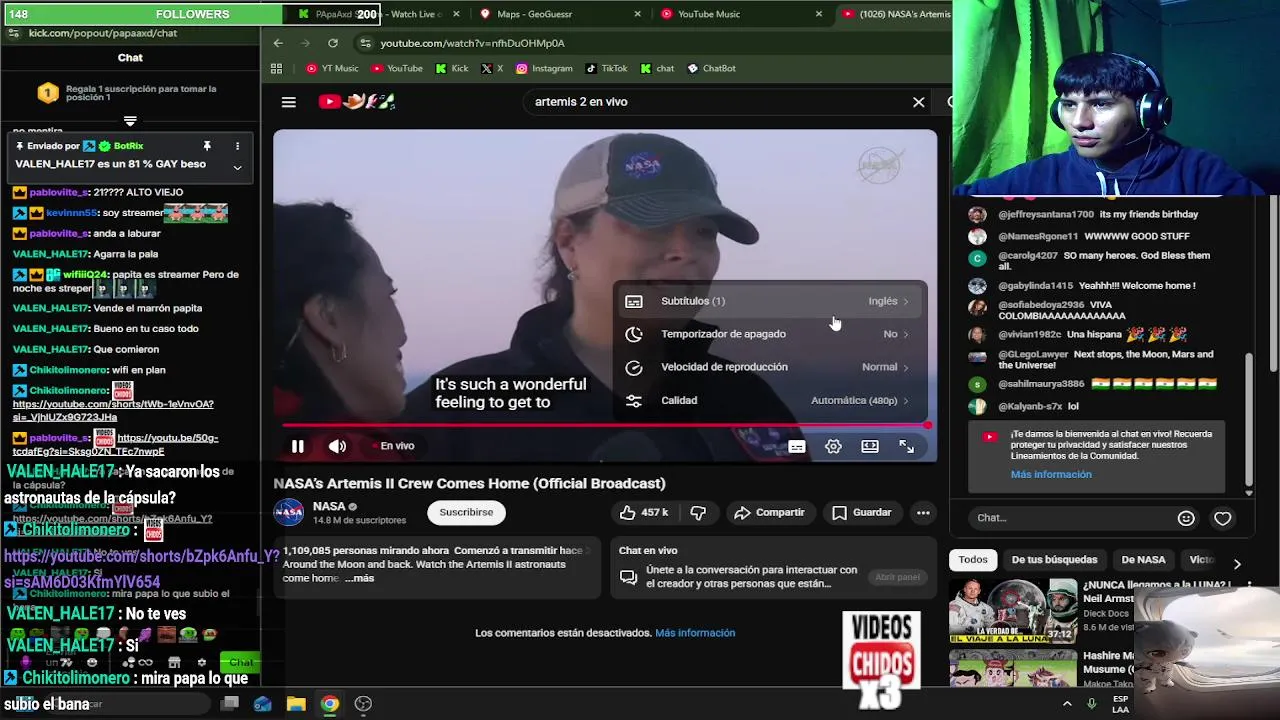This screenshot has width=1280, height=720.
Task: Expand the Automática (480p) quality chevron
Action: click(x=906, y=400)
